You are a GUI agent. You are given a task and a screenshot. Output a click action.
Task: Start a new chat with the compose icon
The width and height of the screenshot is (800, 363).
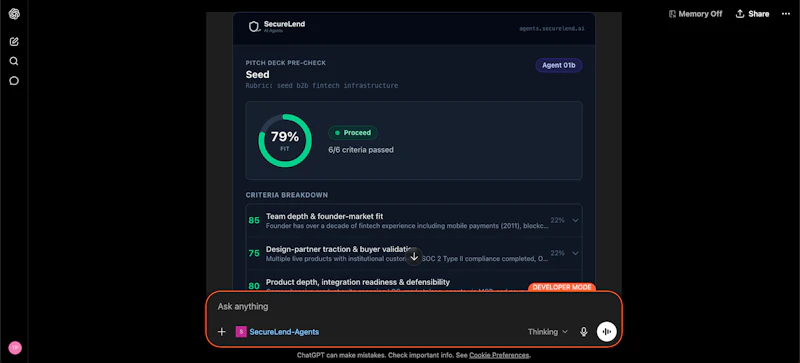point(14,42)
